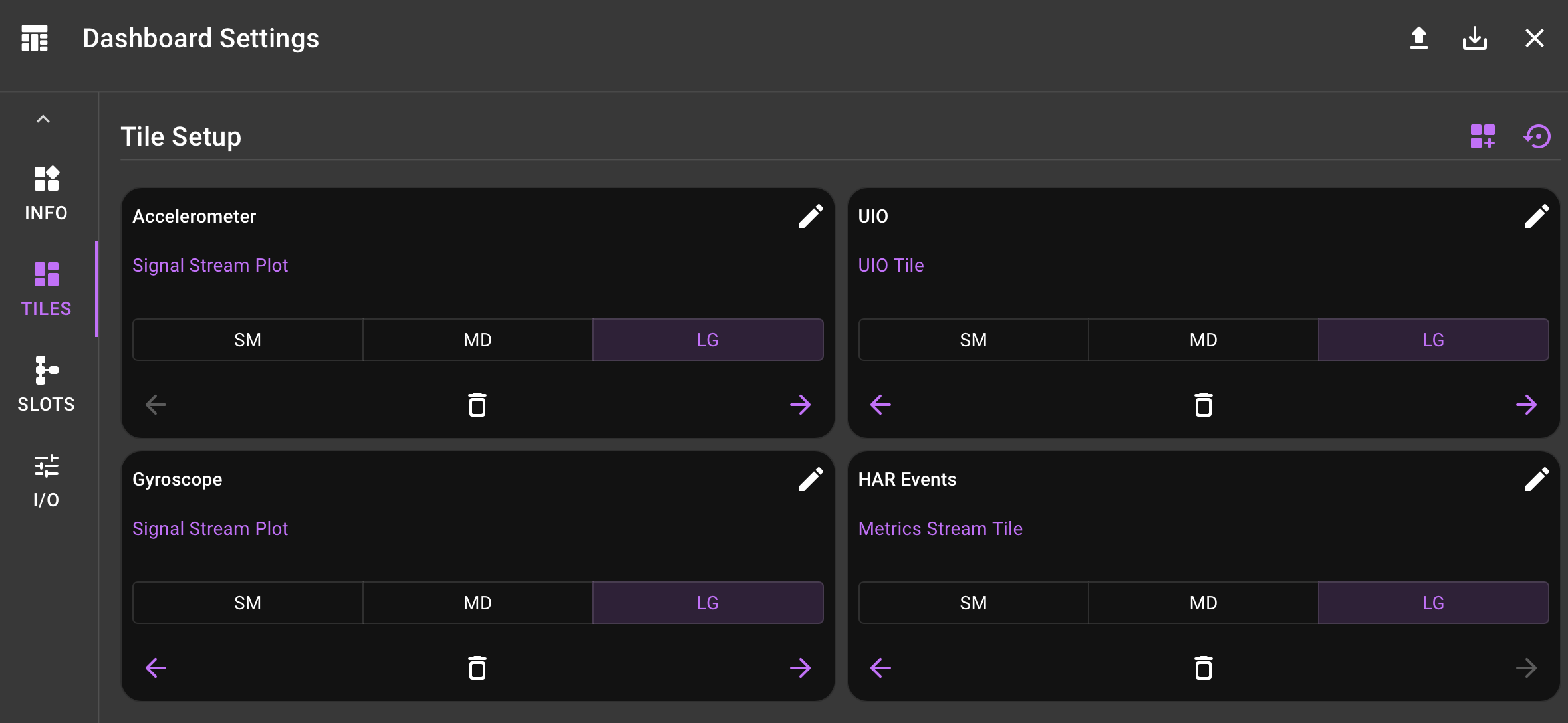Delete the Gyroscope tile
Image resolution: width=1568 pixels, height=723 pixels.
coord(477,667)
